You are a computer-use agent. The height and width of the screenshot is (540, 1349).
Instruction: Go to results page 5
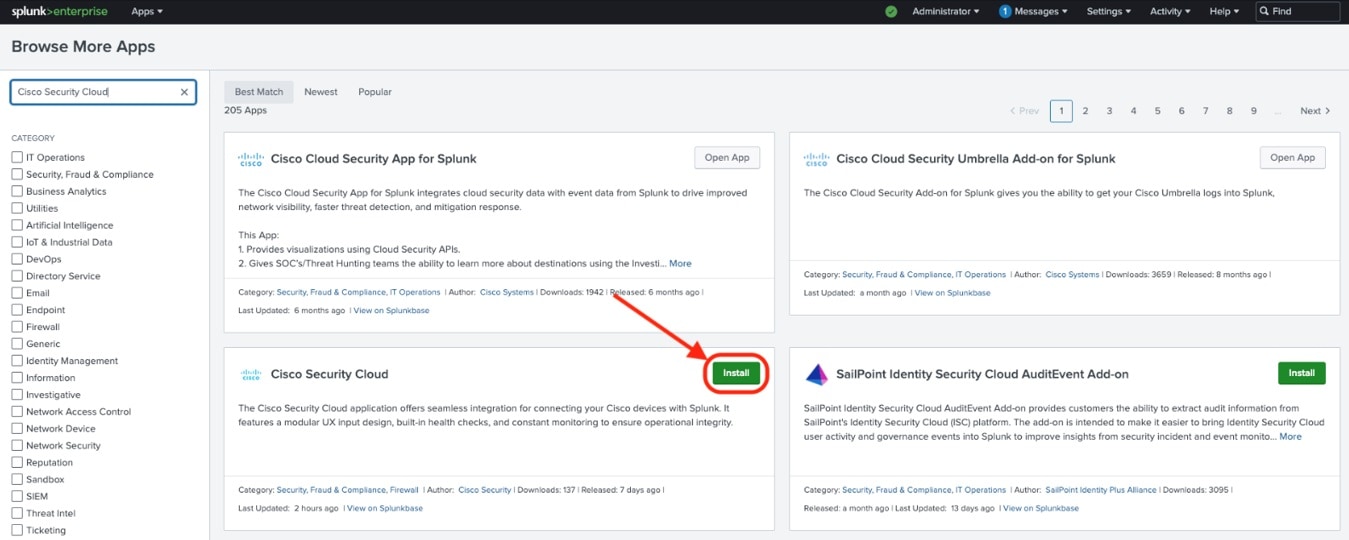[1157, 111]
